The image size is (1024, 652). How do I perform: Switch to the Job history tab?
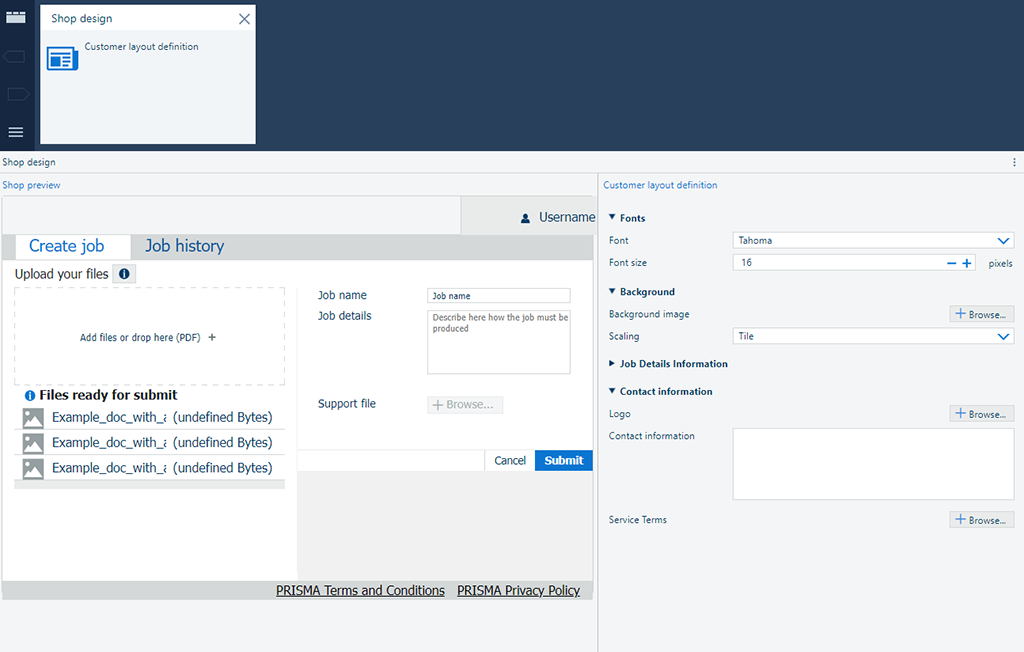click(184, 246)
